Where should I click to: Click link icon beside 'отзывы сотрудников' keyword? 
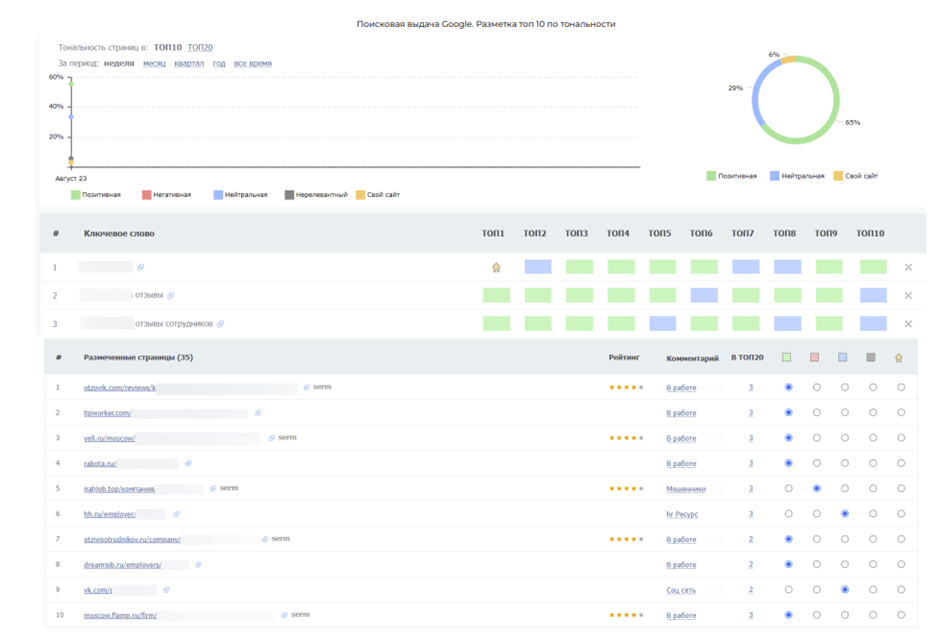coord(221,324)
